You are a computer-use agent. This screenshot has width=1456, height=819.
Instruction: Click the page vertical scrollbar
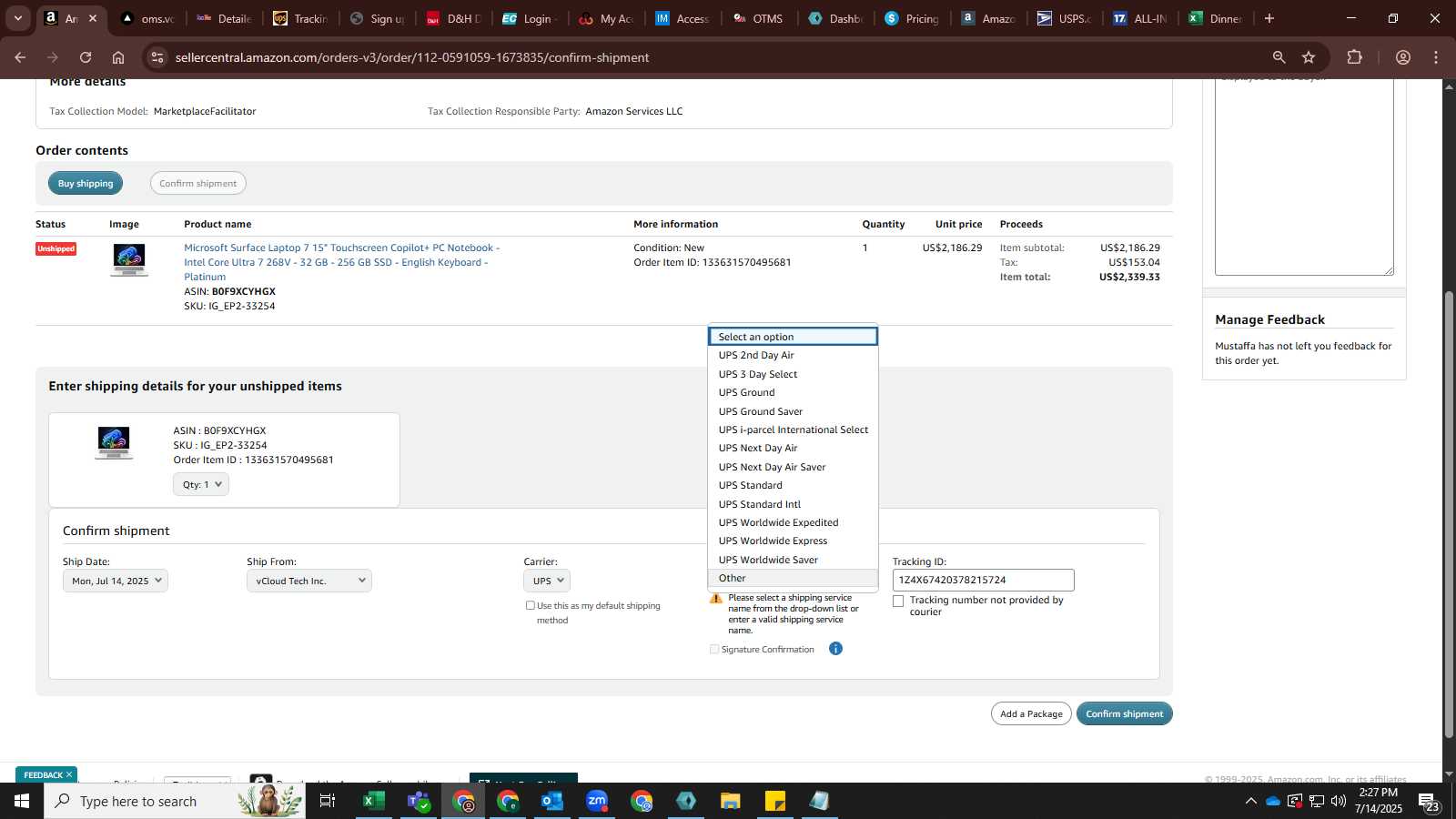click(1449, 514)
